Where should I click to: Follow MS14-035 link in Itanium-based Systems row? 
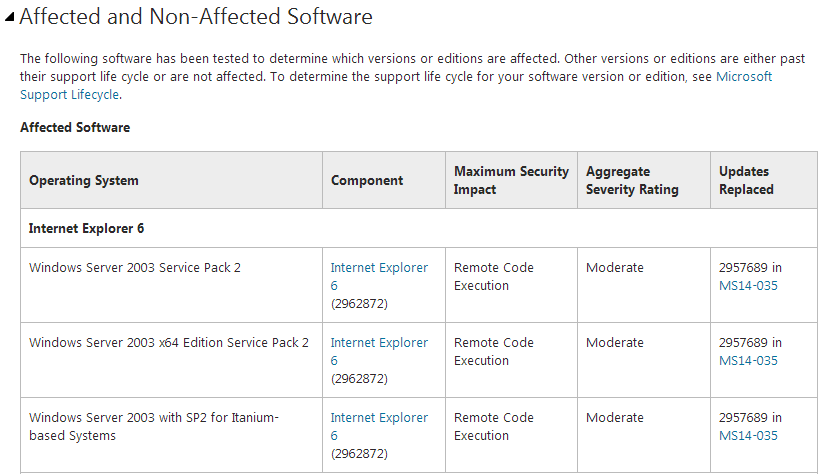pyautogui.click(x=748, y=436)
